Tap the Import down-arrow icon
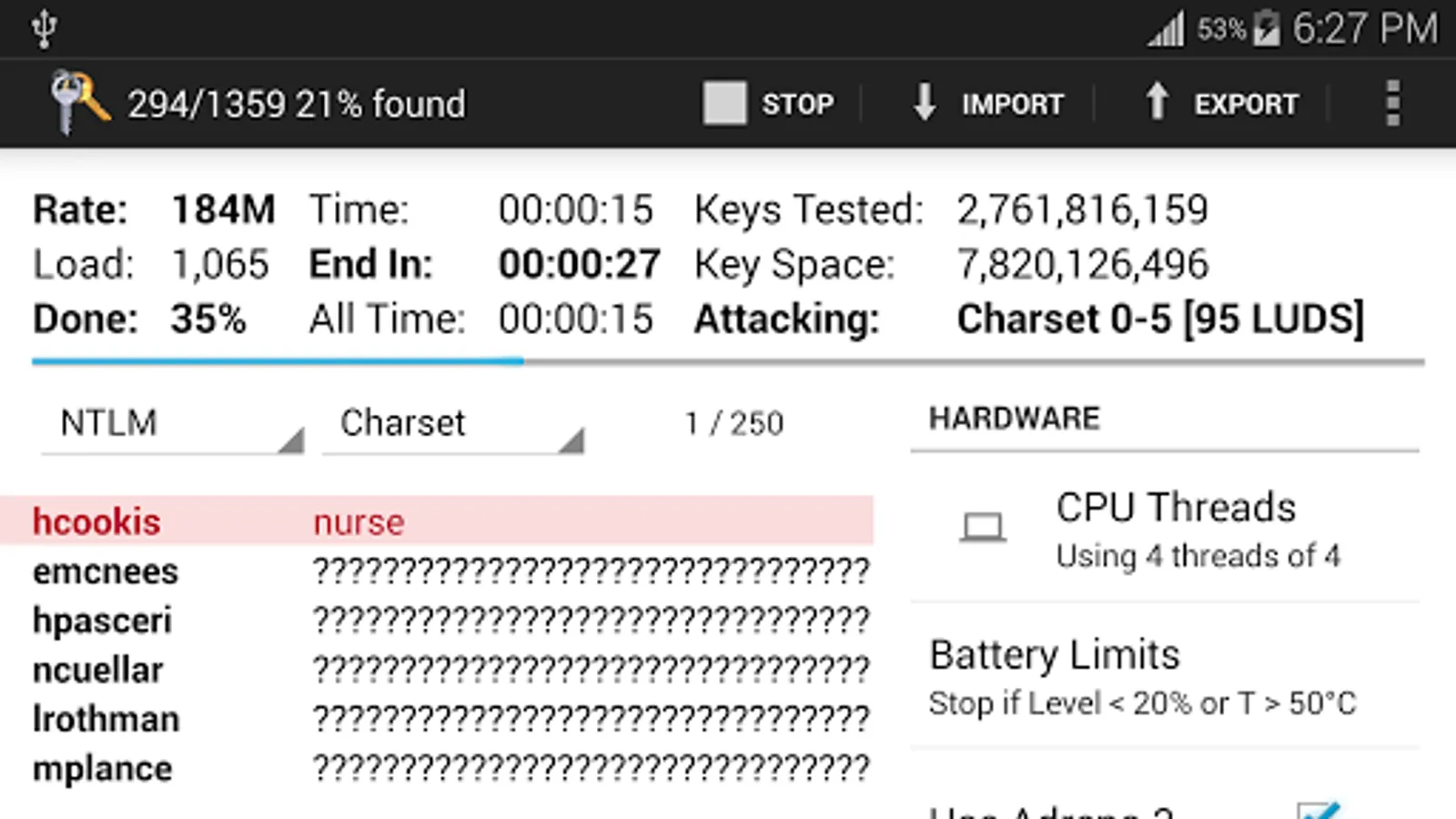 (x=924, y=103)
